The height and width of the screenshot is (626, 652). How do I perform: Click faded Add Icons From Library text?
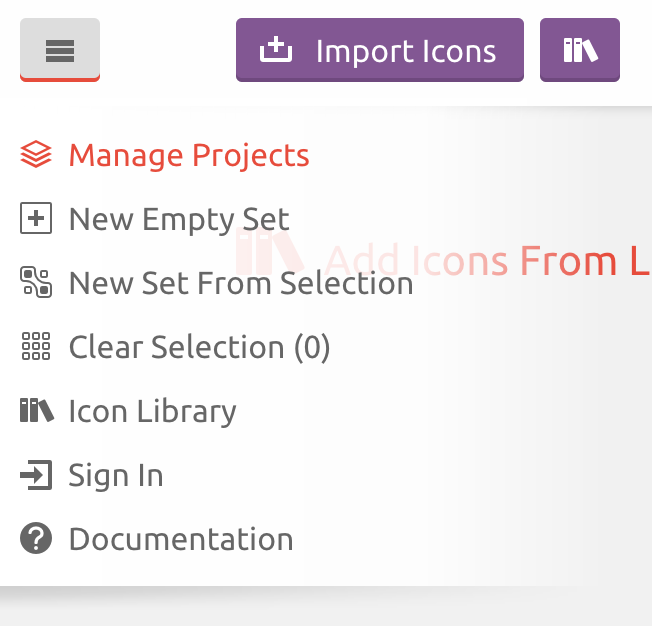(x=488, y=261)
